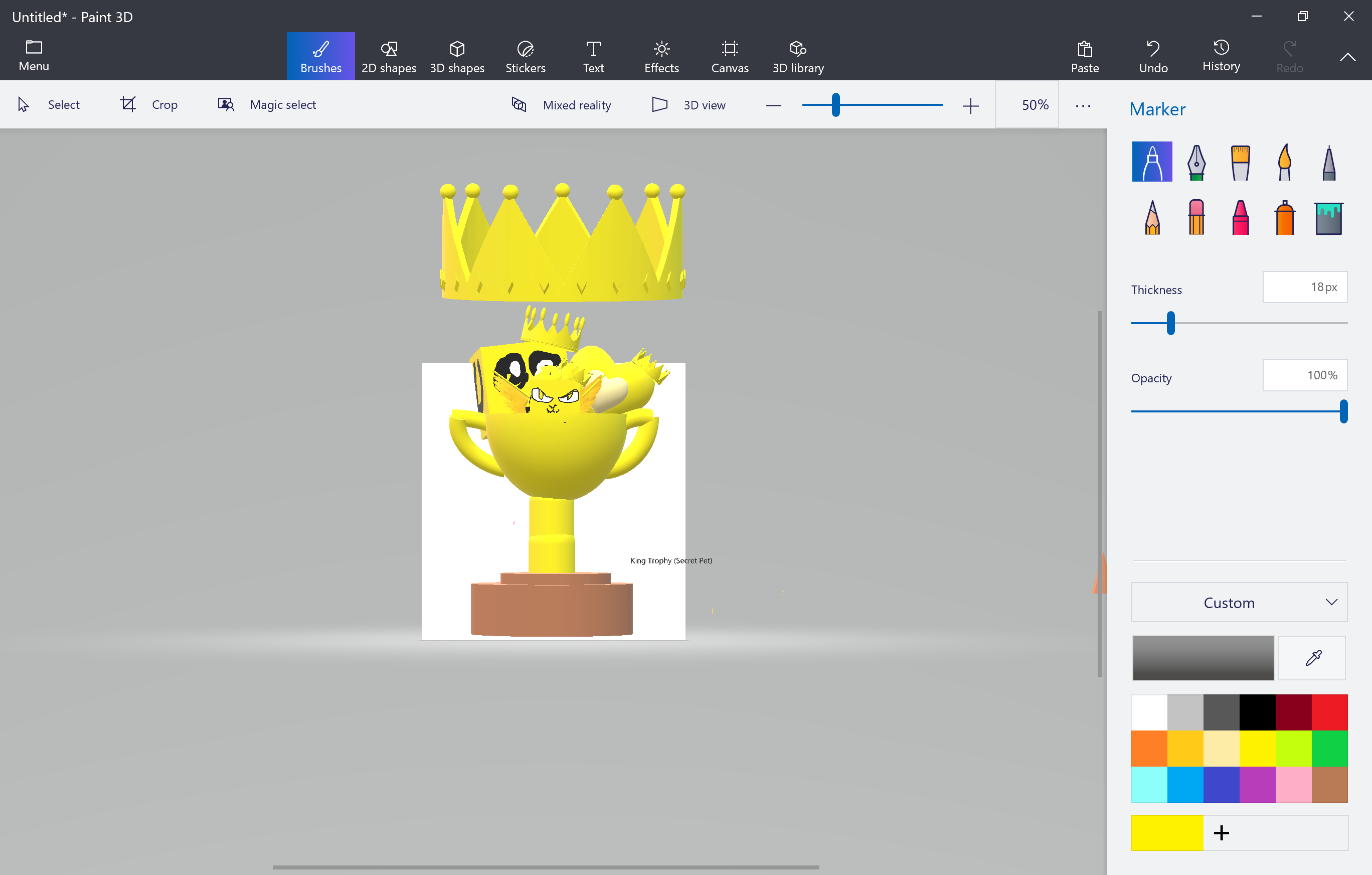Open the Stickers panel
Image resolution: width=1372 pixels, height=875 pixels.
[x=525, y=55]
